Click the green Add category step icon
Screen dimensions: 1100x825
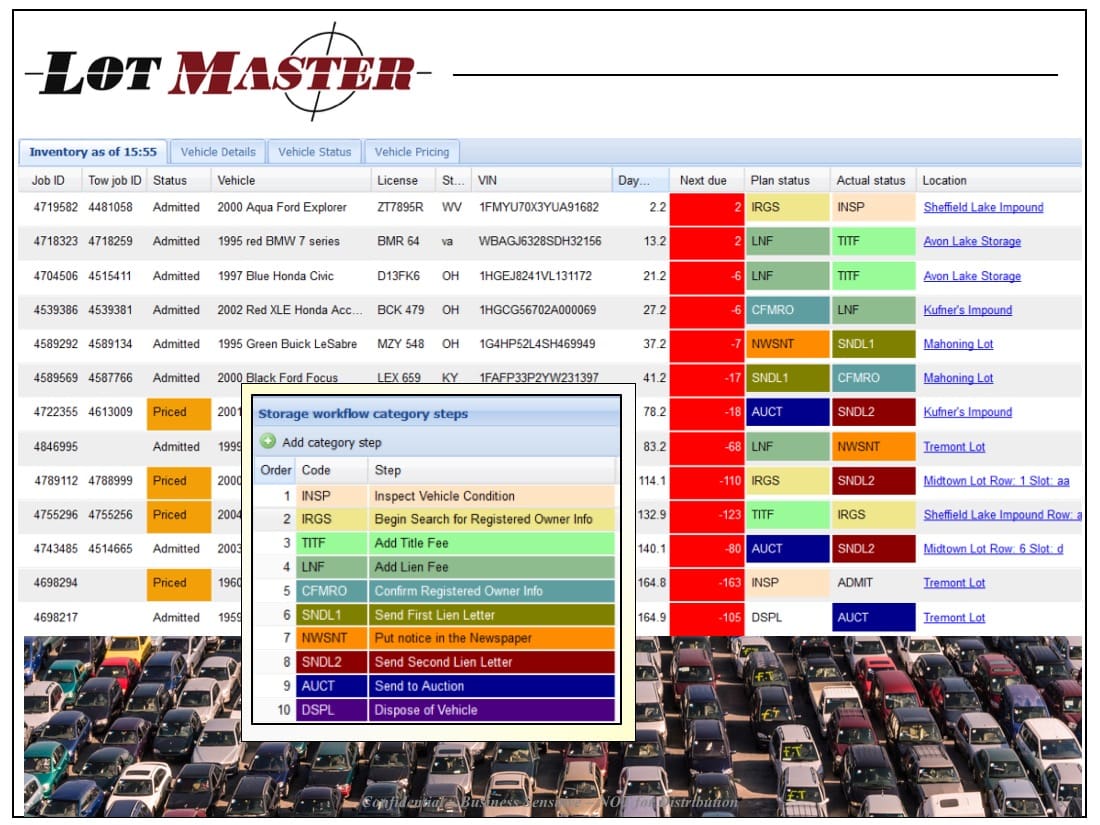tap(270, 440)
